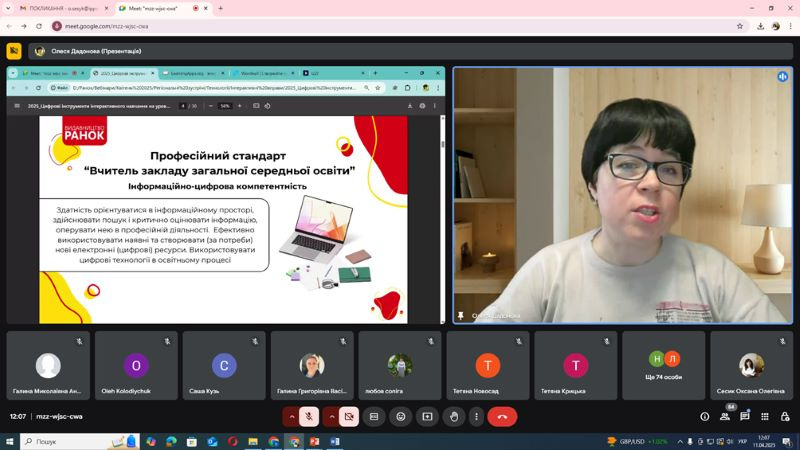Expand the 'Ще 74 особи' participants tile
Image resolution: width=800 pixels, height=450 pixels.
click(663, 365)
